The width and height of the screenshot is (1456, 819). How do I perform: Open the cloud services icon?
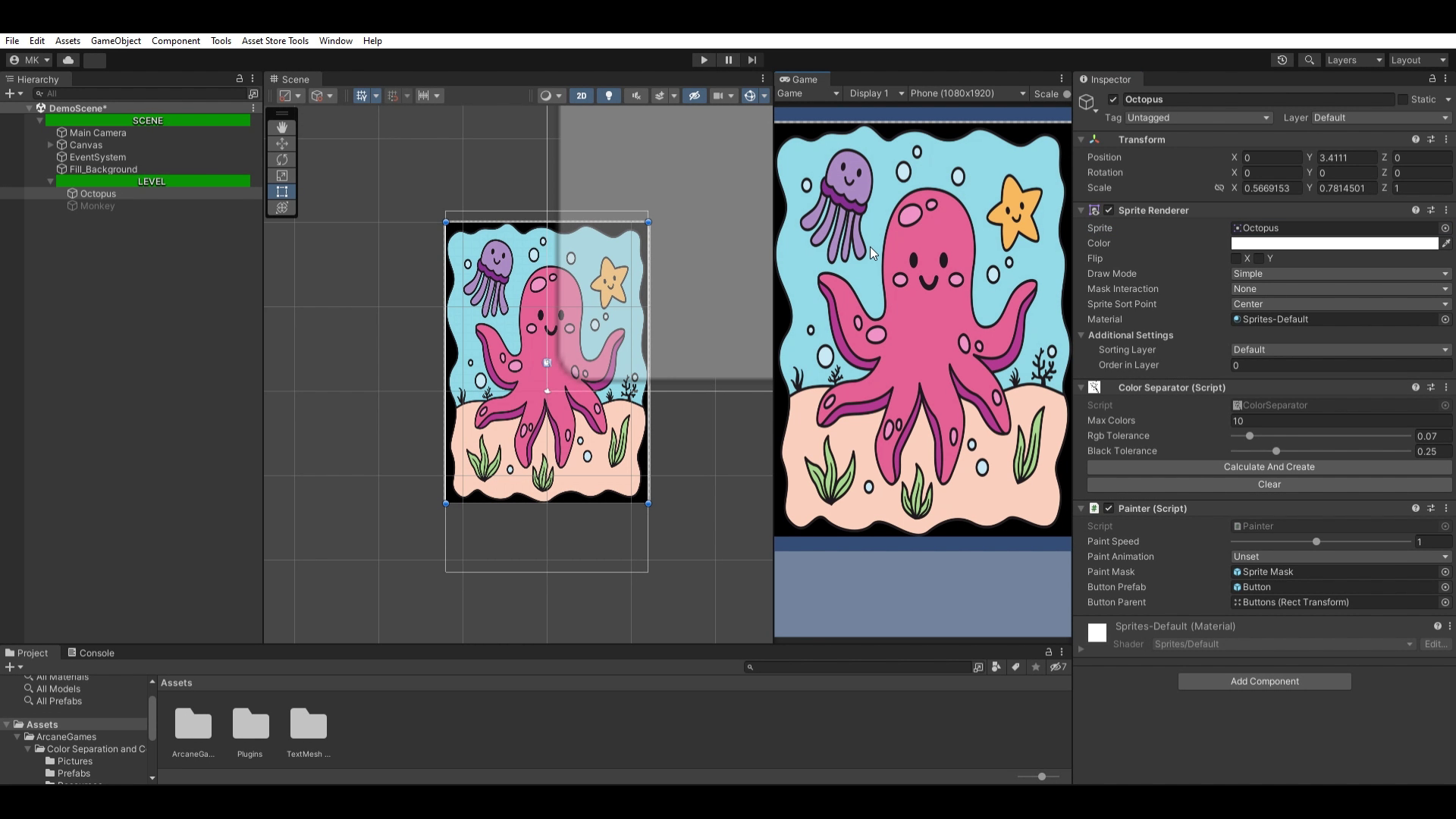(68, 60)
